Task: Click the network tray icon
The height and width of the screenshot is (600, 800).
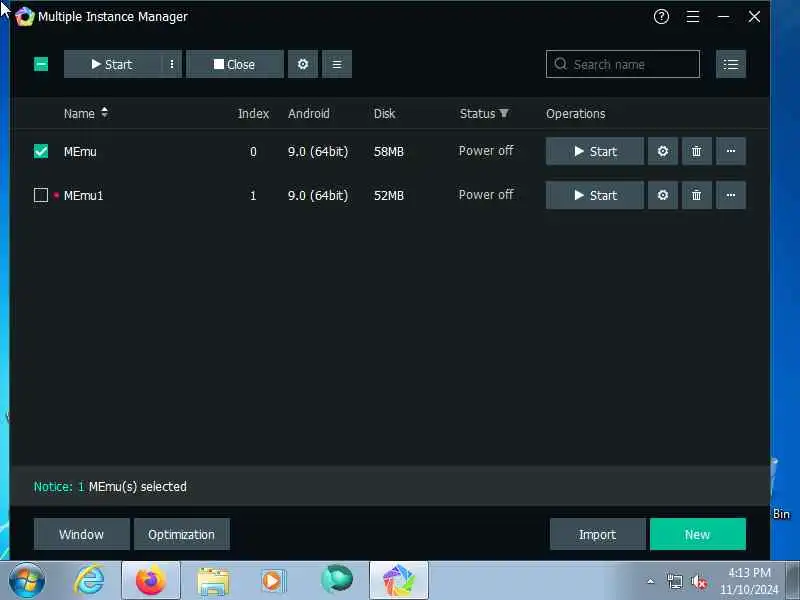Action: [675, 582]
